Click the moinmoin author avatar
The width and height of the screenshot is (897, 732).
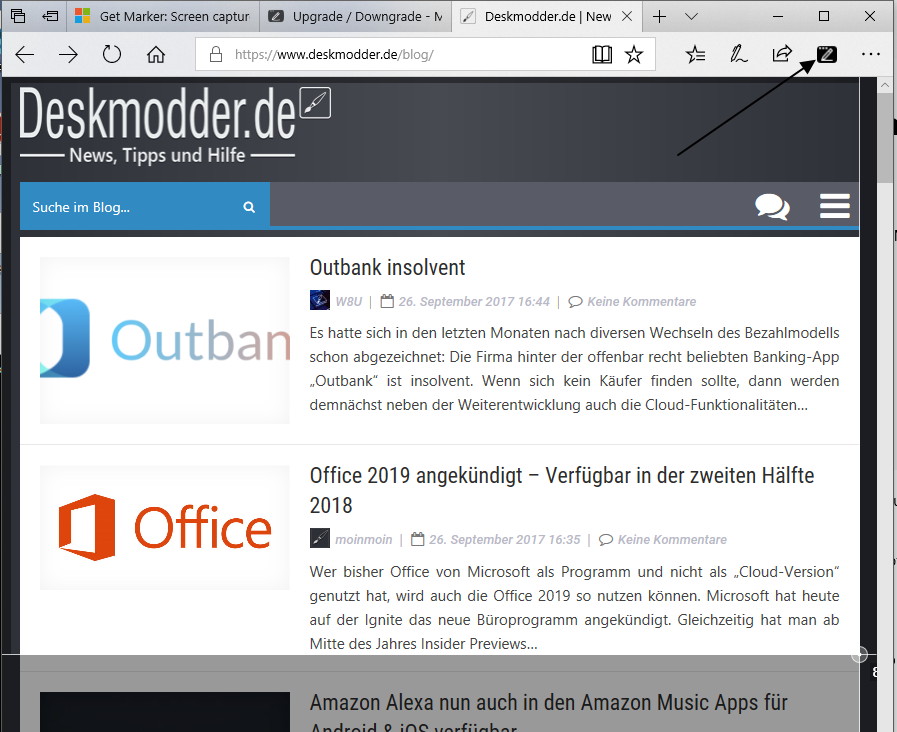pos(320,538)
